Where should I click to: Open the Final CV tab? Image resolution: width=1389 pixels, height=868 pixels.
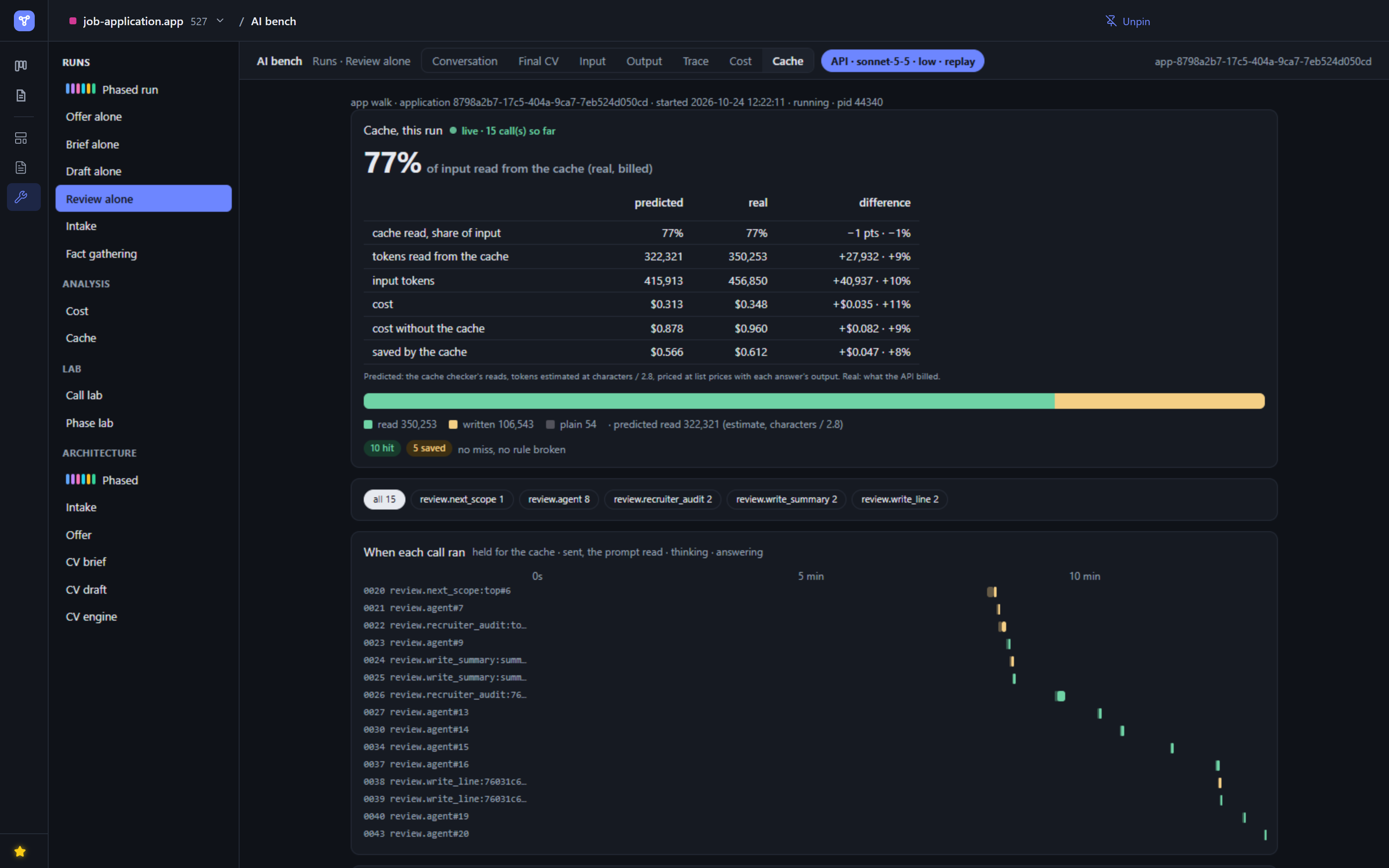(x=538, y=62)
